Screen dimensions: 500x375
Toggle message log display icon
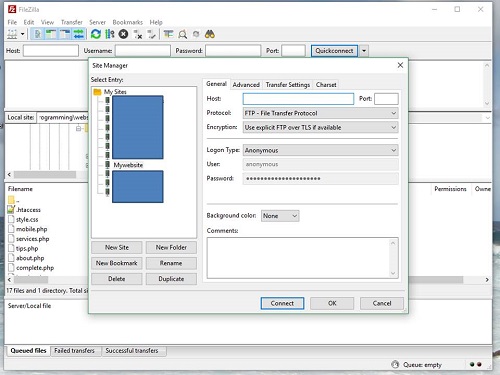(x=37, y=34)
